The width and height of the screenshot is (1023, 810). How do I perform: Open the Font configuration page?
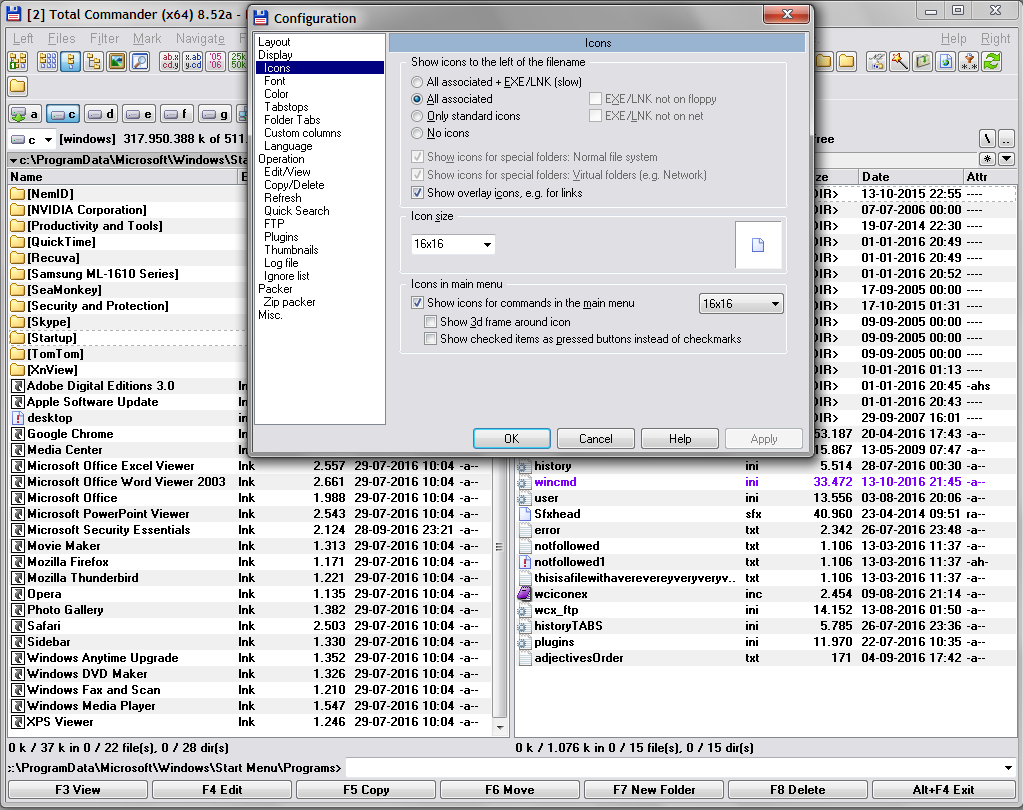276,80
